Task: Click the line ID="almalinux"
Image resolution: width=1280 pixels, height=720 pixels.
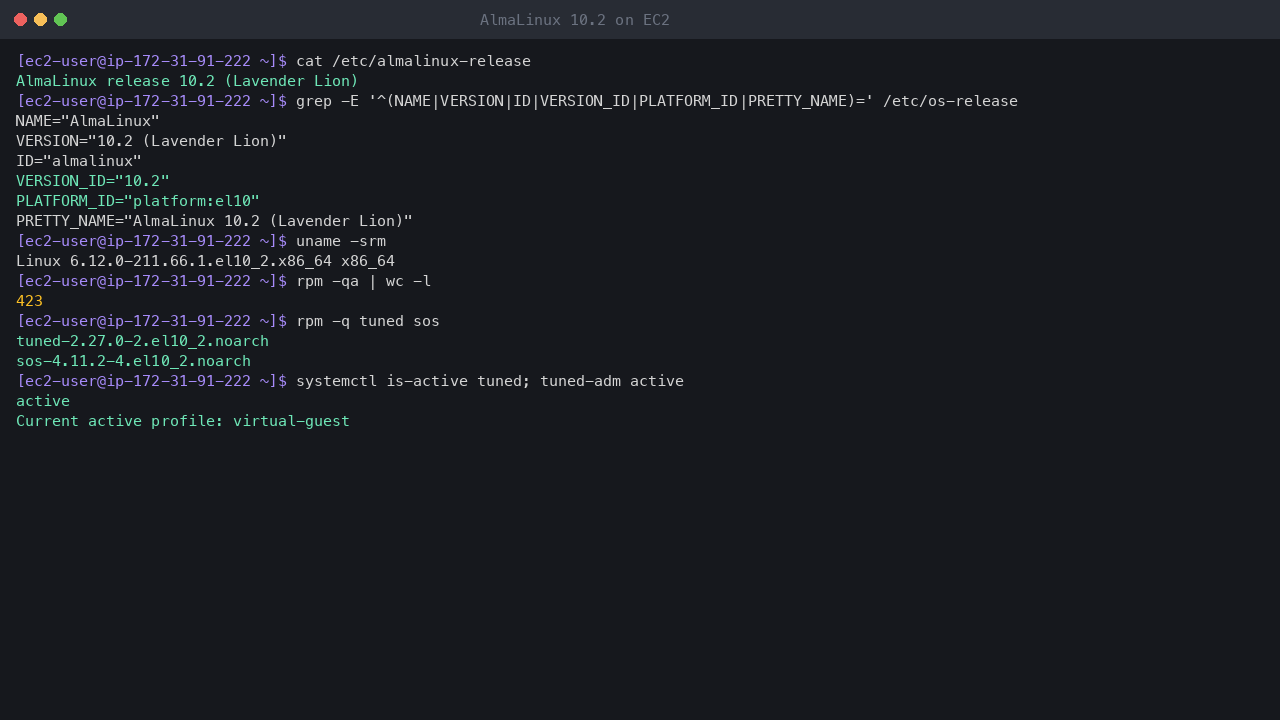Action: (x=79, y=161)
